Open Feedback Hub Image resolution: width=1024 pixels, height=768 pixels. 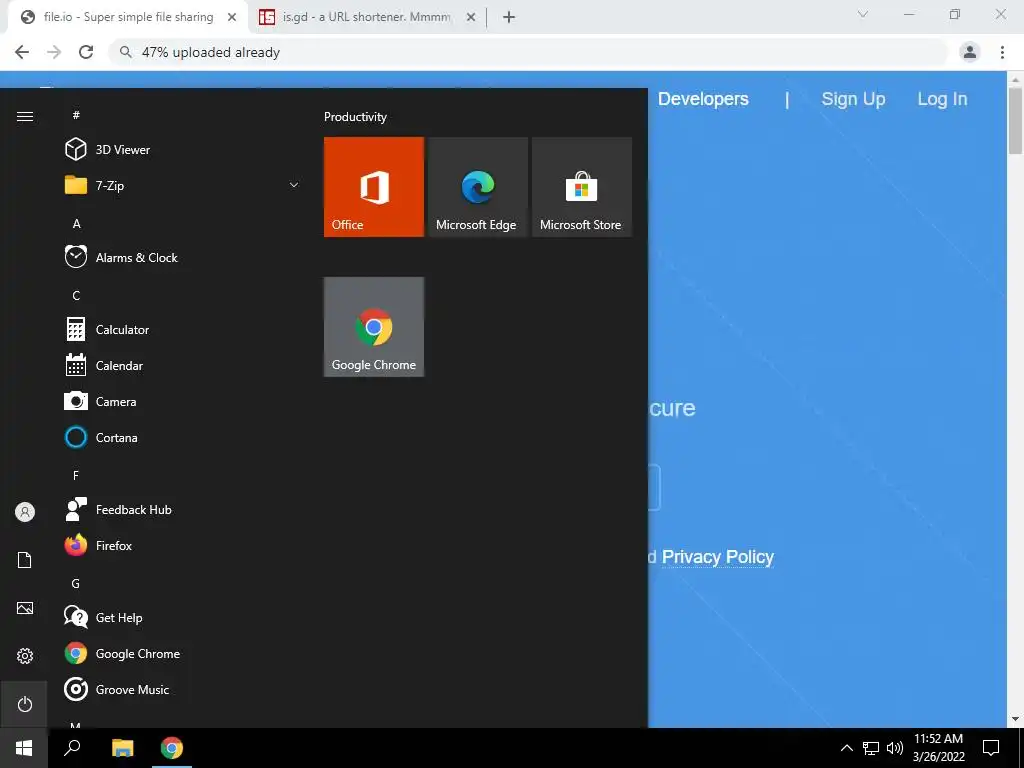[182, 509]
